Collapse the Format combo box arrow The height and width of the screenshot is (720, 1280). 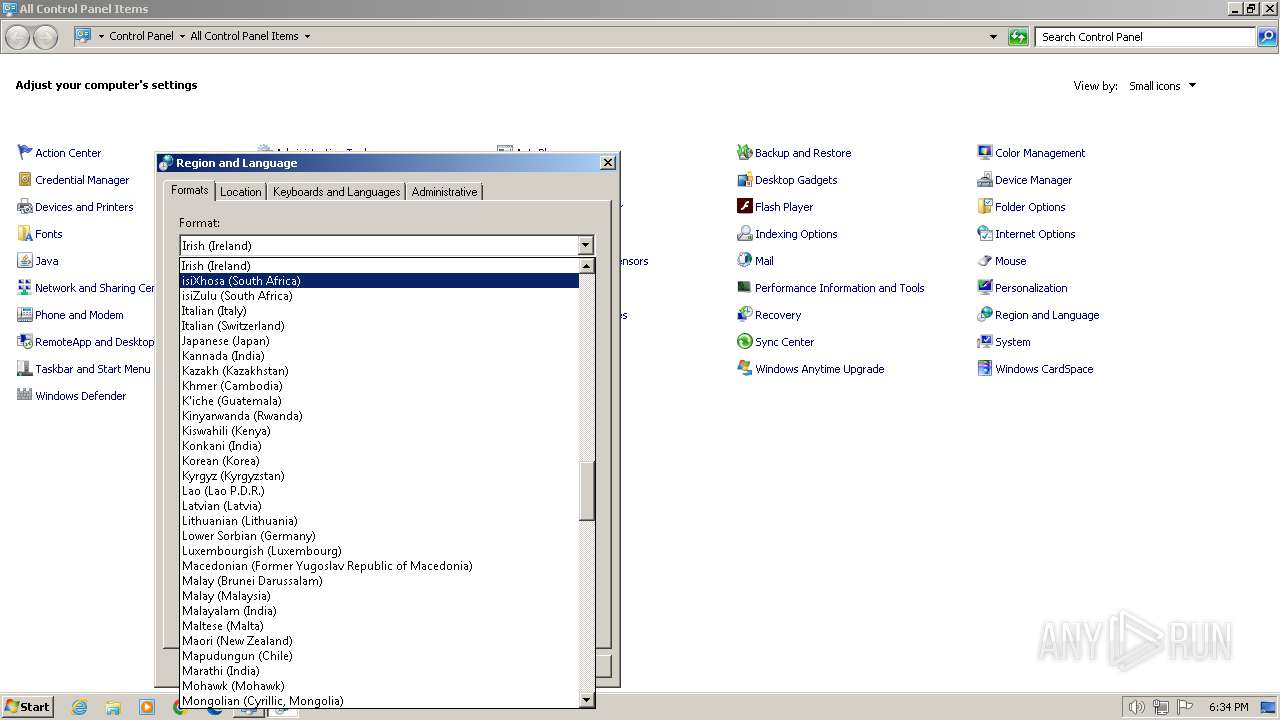tap(585, 245)
